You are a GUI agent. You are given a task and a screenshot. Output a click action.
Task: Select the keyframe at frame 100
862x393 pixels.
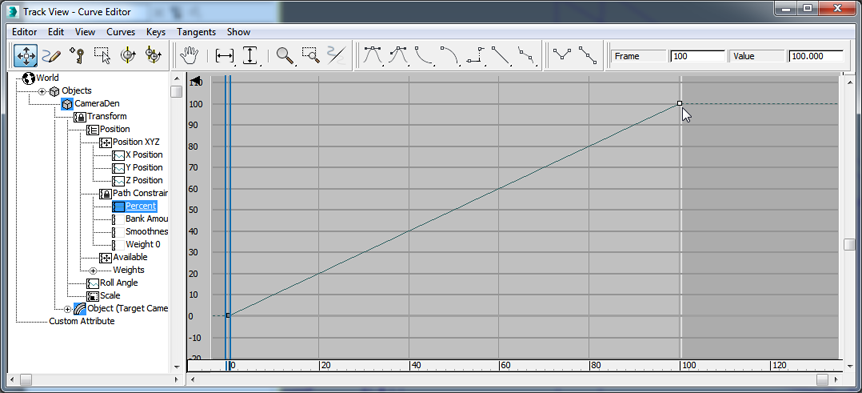click(679, 103)
